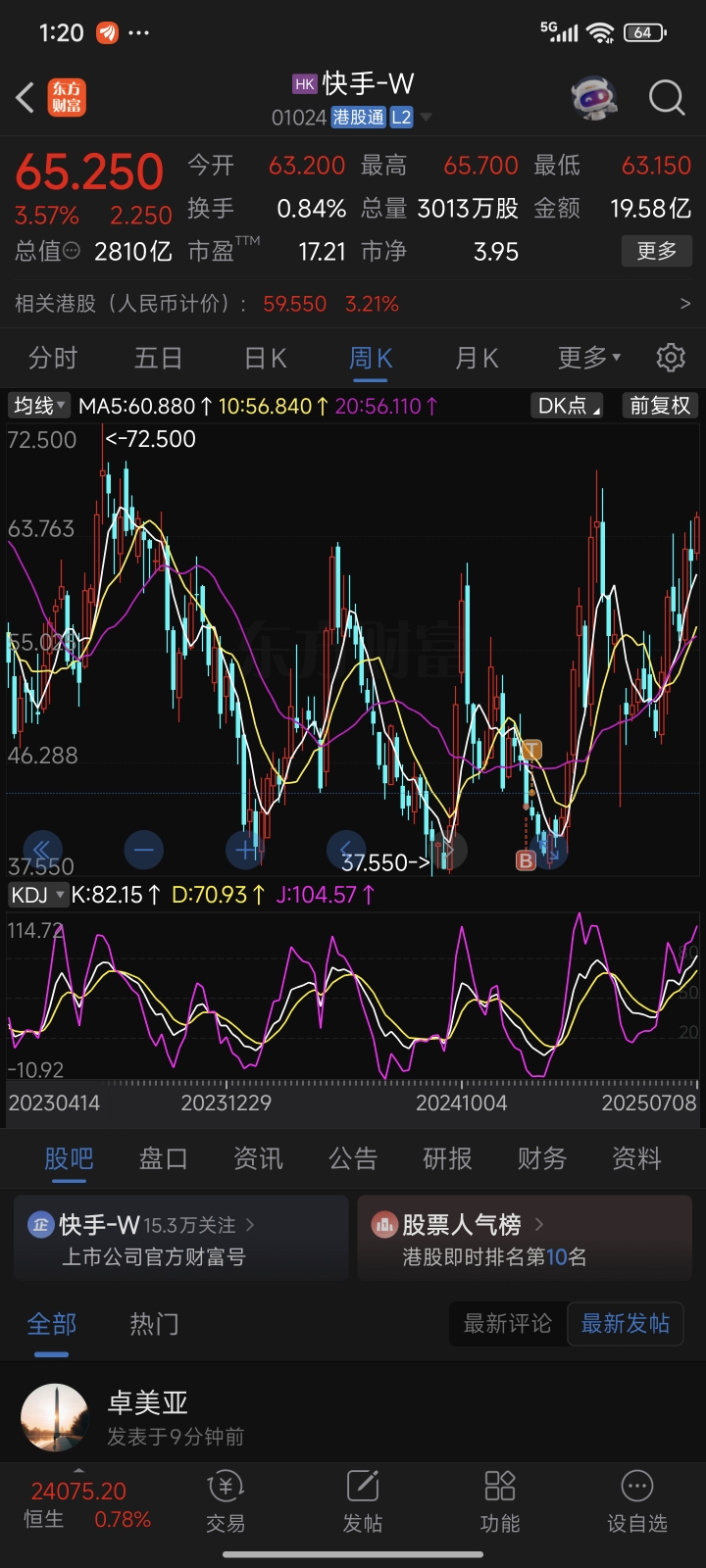Open the 财务 tab
This screenshot has width=706, height=1568.
click(541, 1158)
